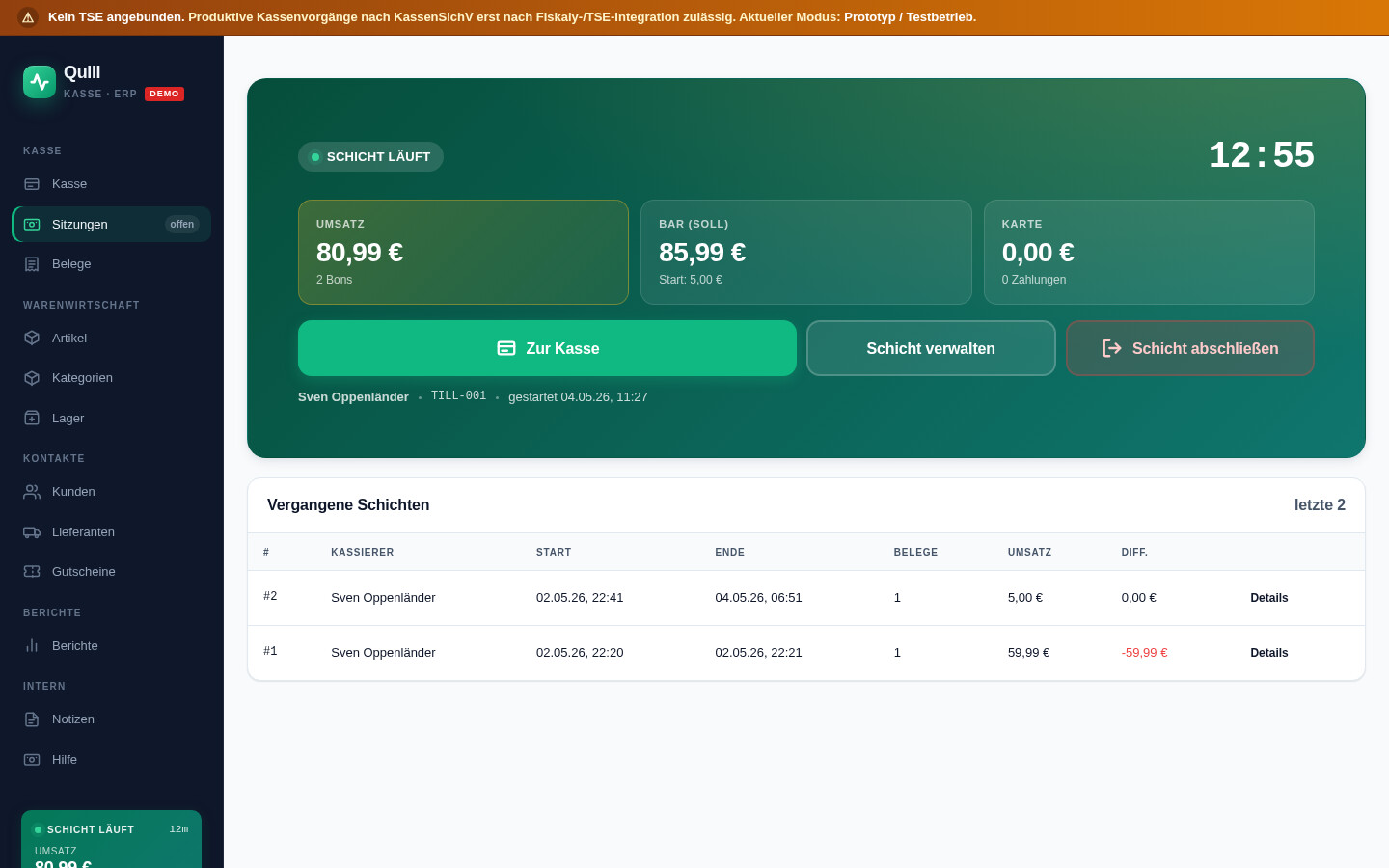Image resolution: width=1389 pixels, height=868 pixels.
Task: Open Details for shift #2
Action: [1269, 598]
